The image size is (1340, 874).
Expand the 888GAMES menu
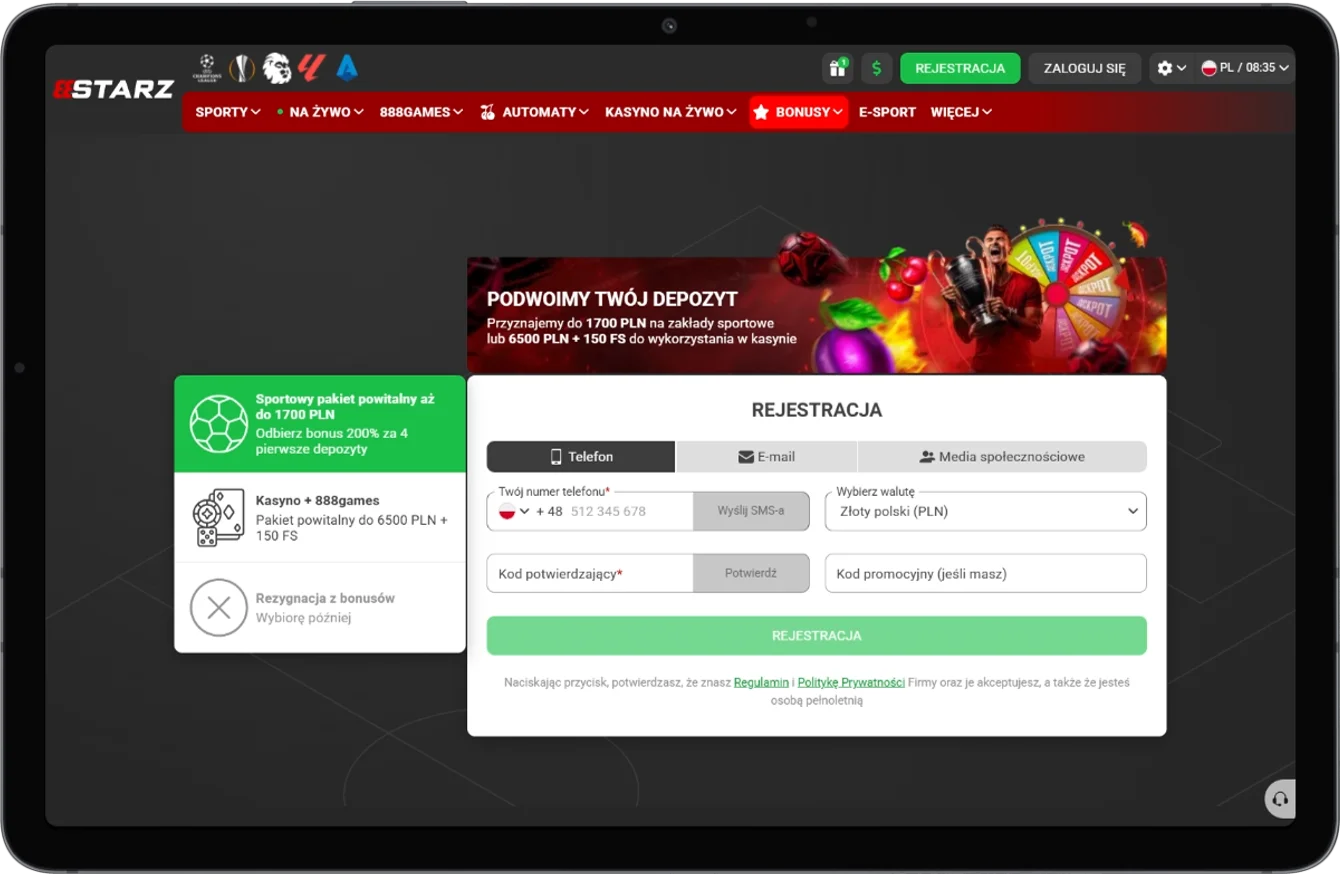[421, 112]
